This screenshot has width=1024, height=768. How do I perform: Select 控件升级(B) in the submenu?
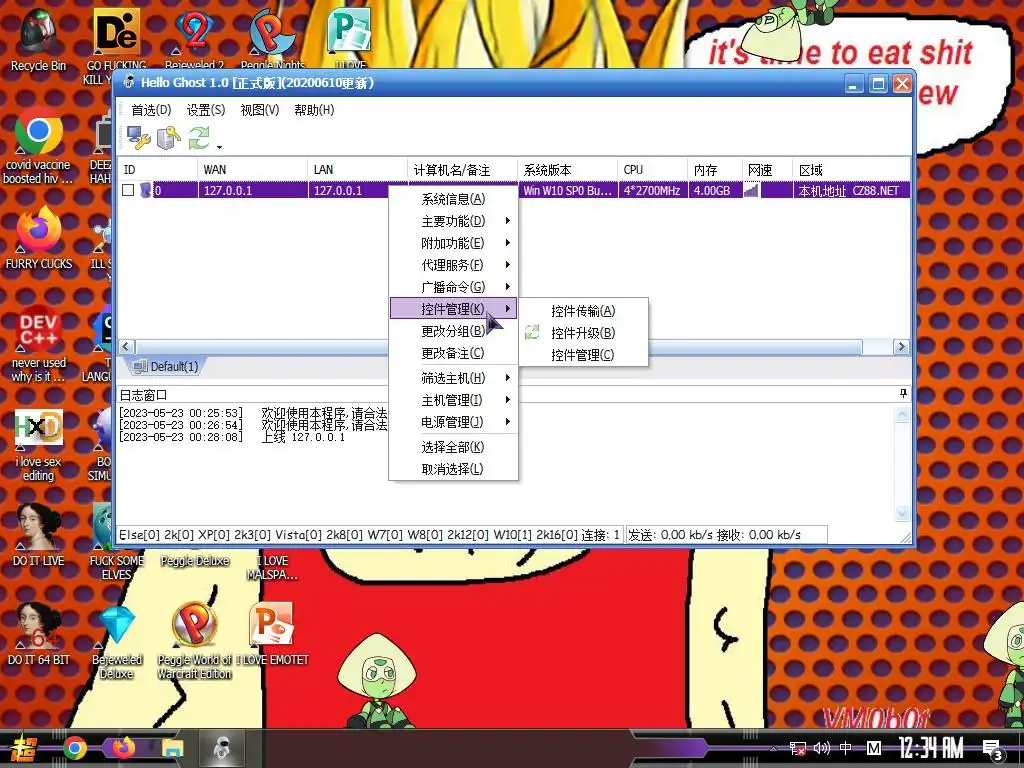583,333
